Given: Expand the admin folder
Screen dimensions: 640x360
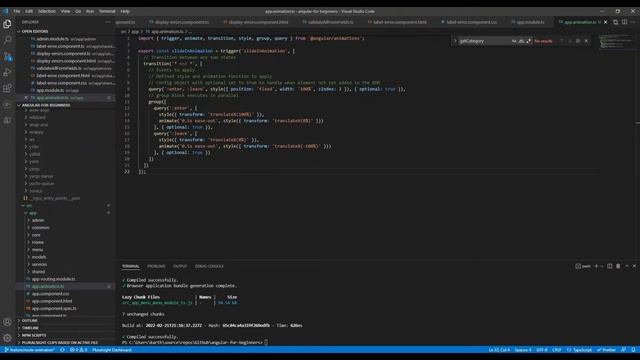Looking at the screenshot, I should tap(38, 220).
